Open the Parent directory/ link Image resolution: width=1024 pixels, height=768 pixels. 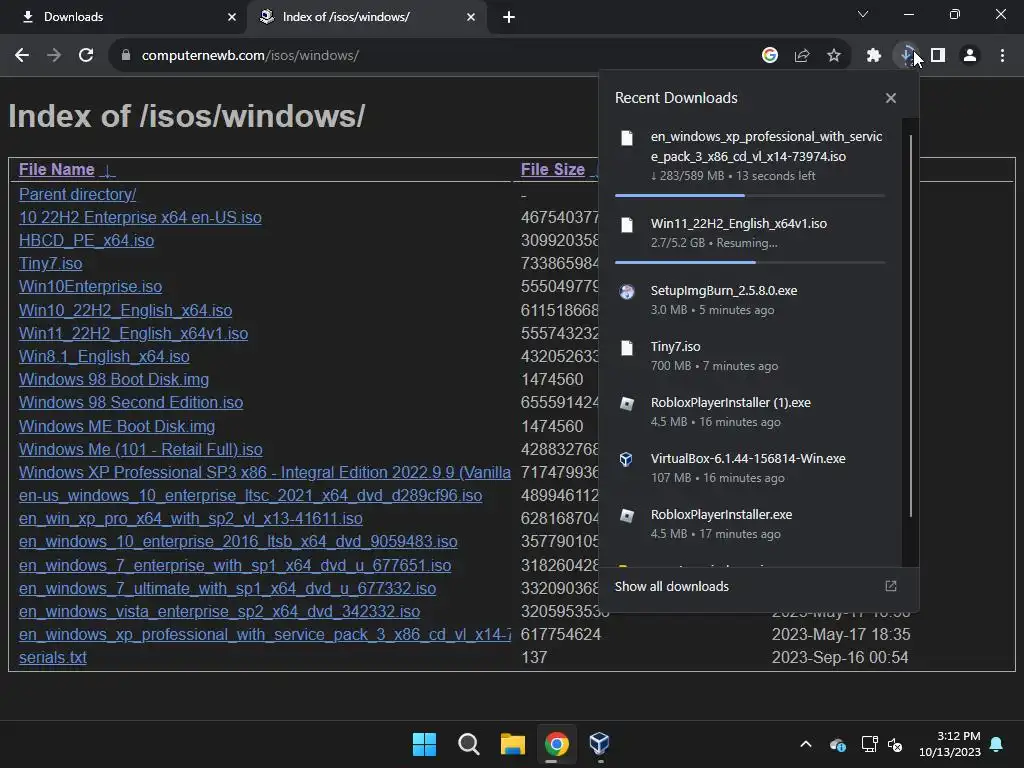click(x=77, y=195)
